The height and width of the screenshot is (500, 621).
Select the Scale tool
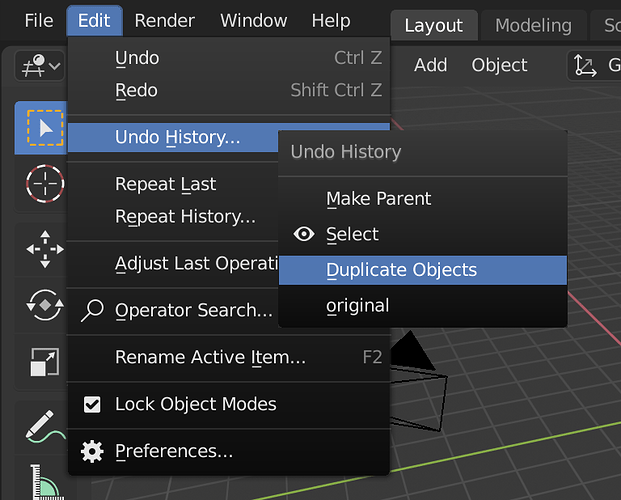point(45,362)
